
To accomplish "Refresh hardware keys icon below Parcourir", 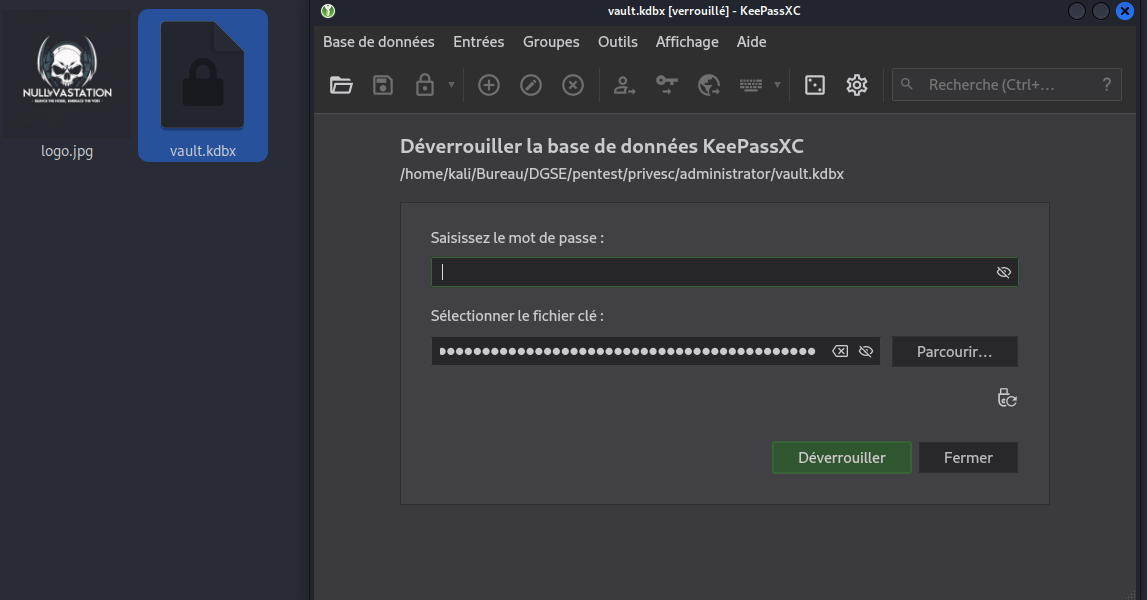I will coord(1007,397).
